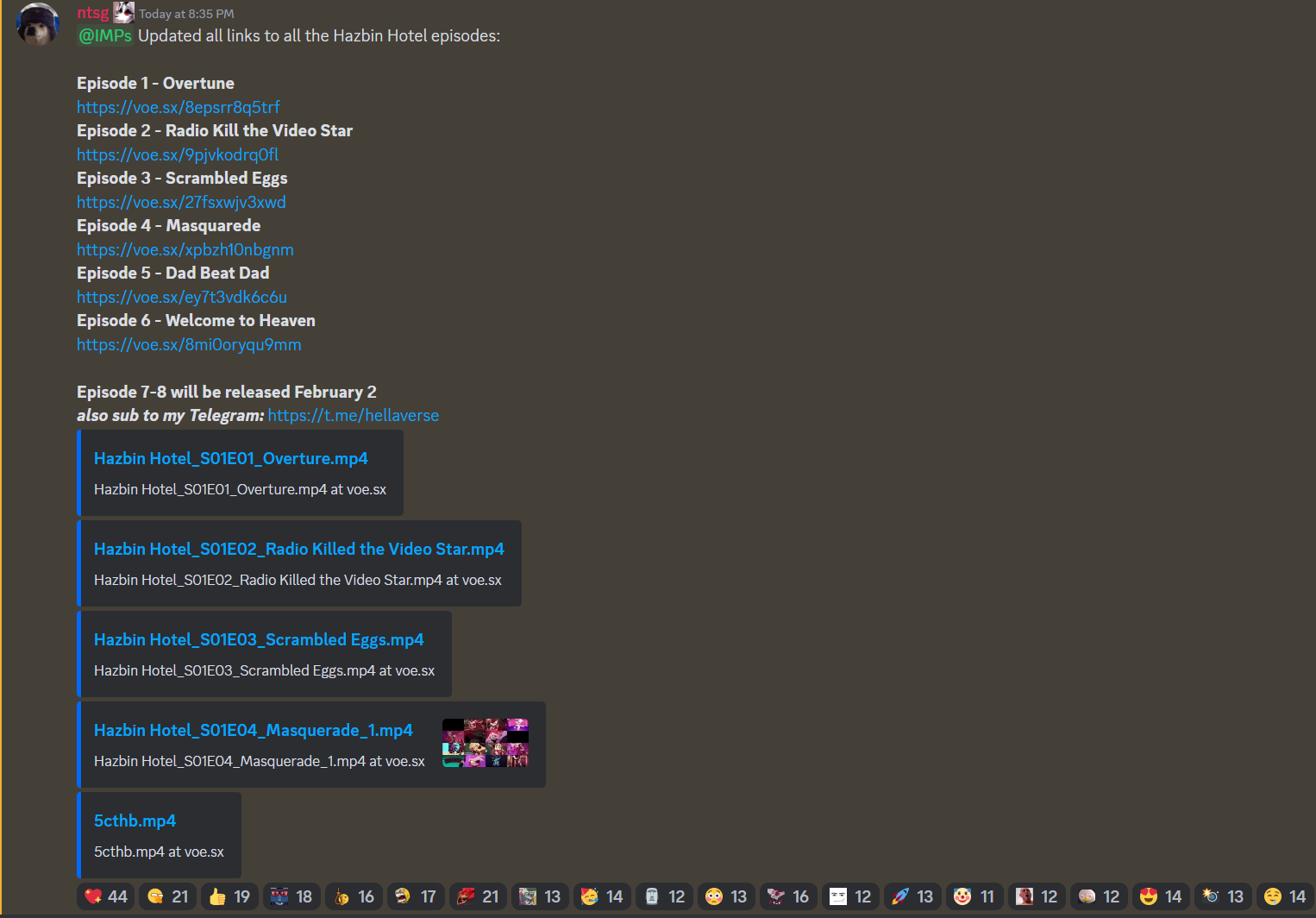Add the sparkling heart reaction with 44

coord(106,896)
